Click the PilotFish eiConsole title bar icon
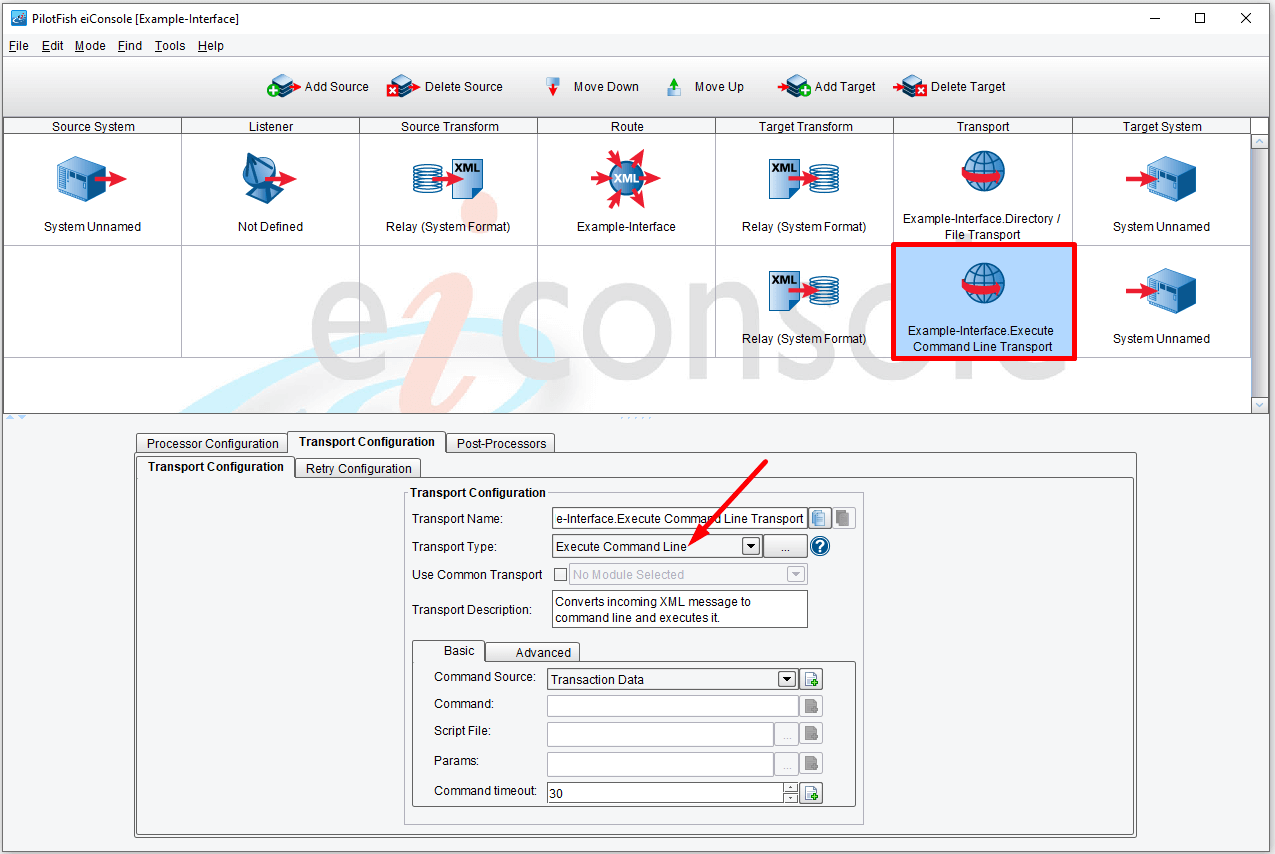1275x854 pixels. pyautogui.click(x=18, y=18)
